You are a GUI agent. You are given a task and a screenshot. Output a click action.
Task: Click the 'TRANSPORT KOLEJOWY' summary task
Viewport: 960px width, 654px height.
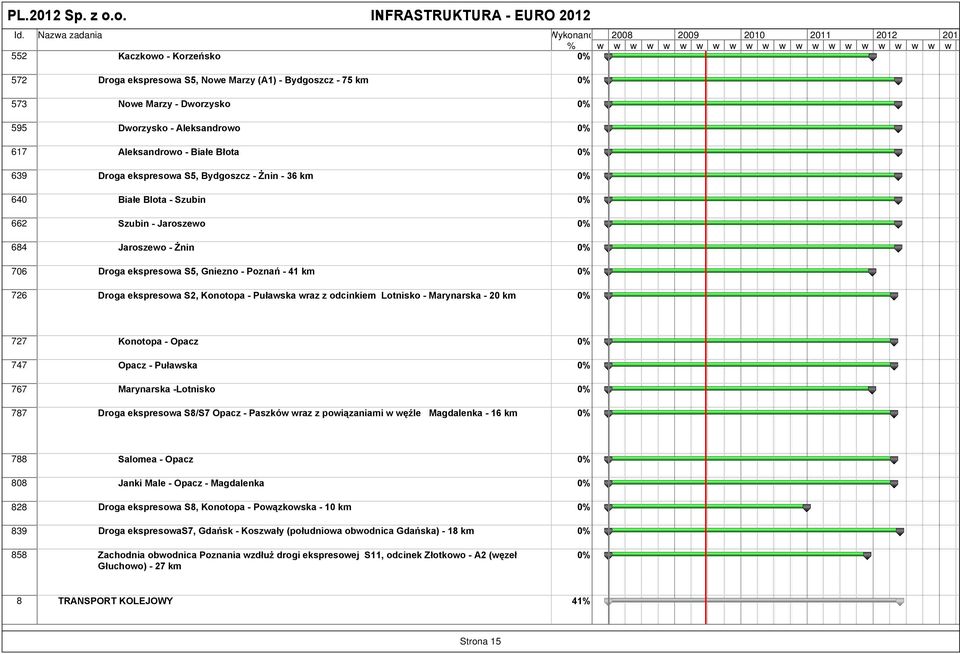115,601
